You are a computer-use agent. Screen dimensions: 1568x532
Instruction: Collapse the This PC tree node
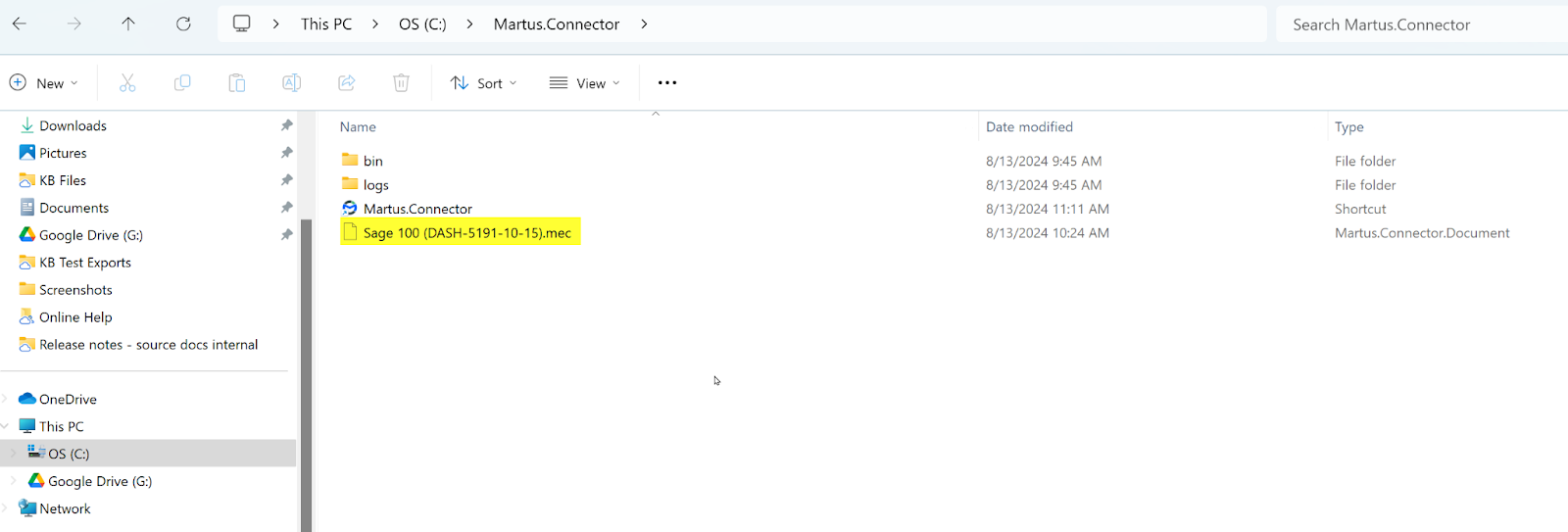click(x=6, y=426)
